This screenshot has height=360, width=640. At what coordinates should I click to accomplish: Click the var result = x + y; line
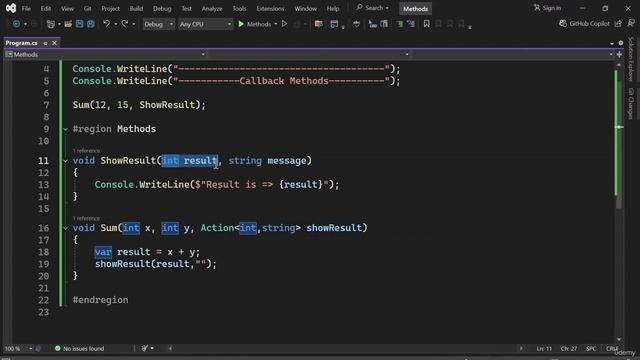[147, 252]
